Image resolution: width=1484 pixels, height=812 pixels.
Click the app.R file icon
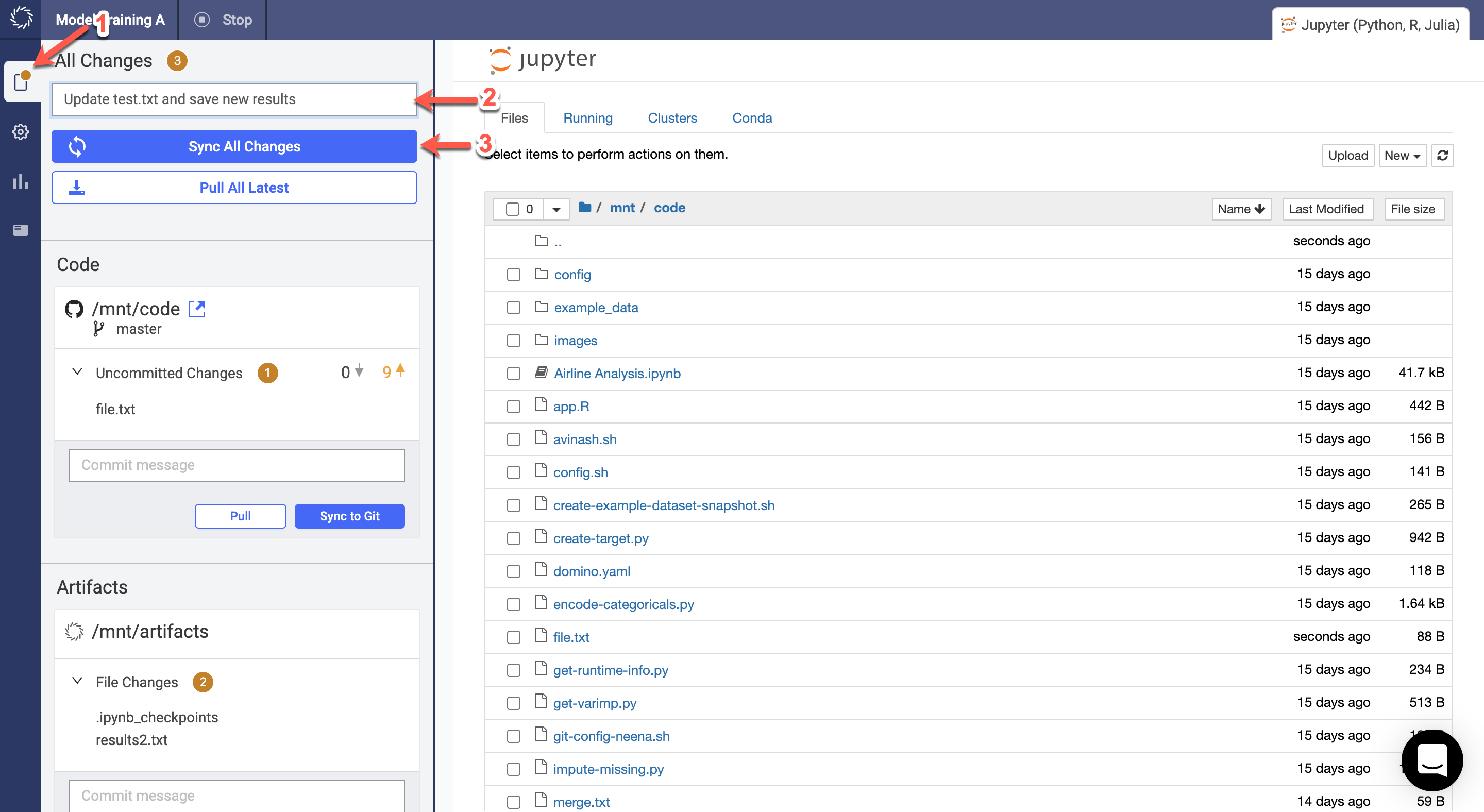[541, 404]
